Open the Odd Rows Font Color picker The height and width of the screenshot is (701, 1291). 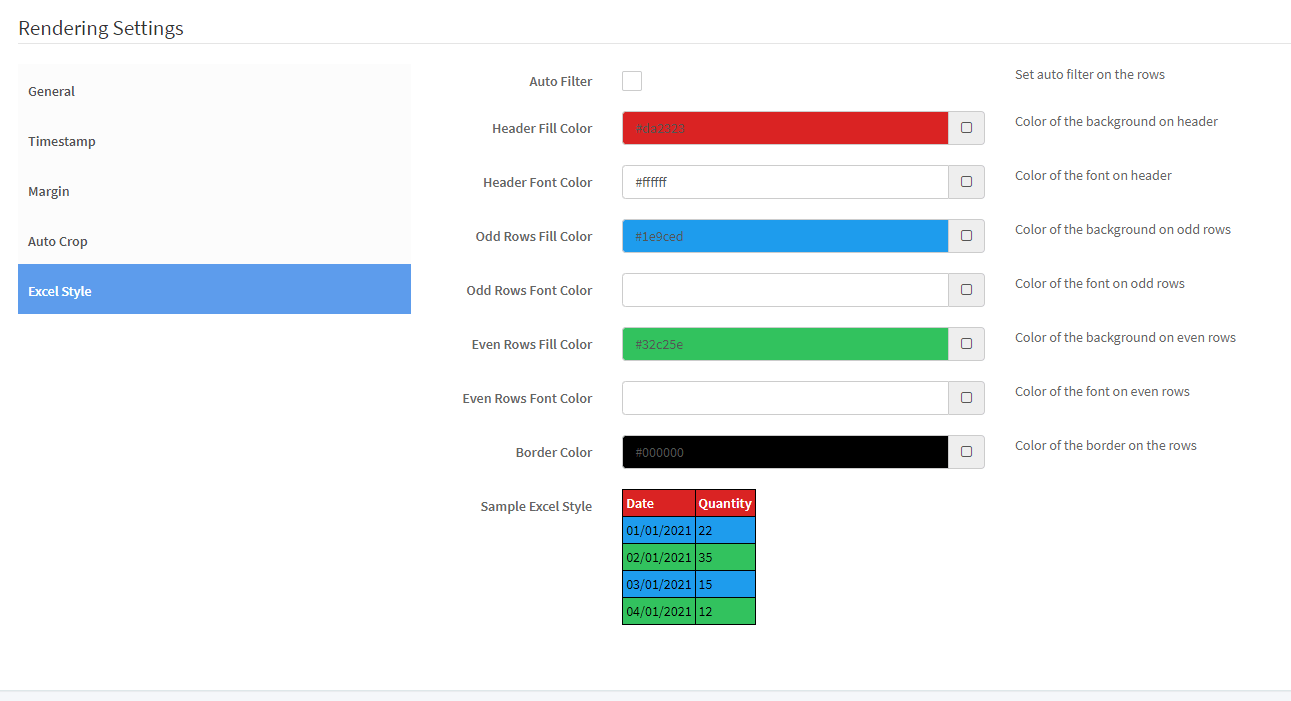[x=966, y=290]
